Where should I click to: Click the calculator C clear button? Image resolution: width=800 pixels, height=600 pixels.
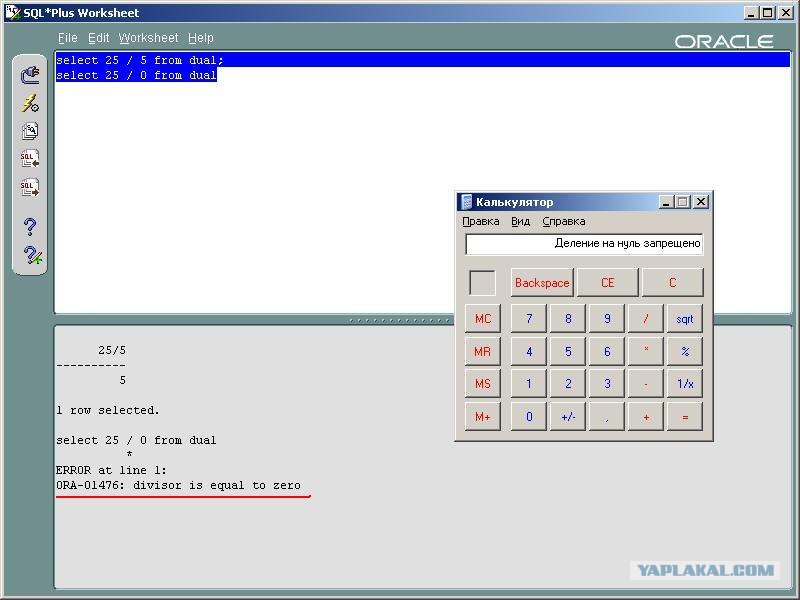click(672, 283)
